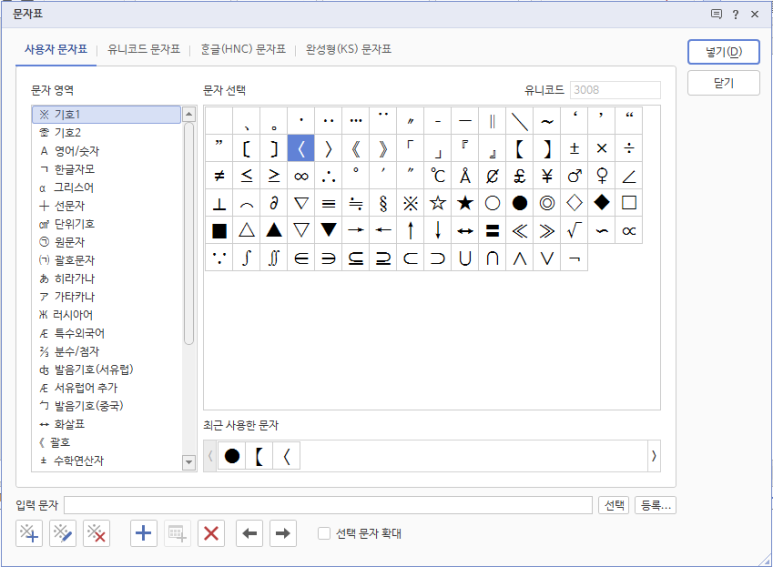
Task: Click the 입력 문자 input field
Action: point(328,505)
